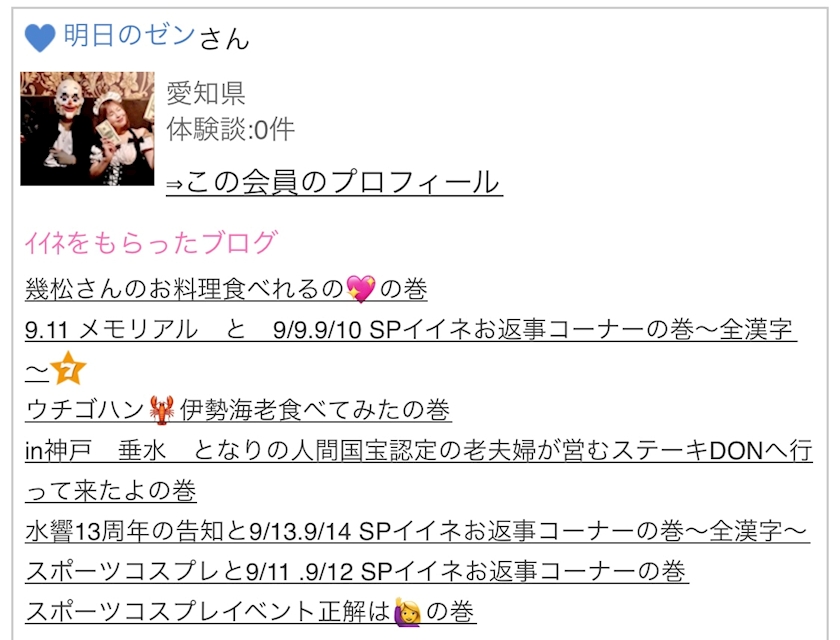The height and width of the screenshot is (640, 840).
Task: Click the member profile photo thumbnail
Action: click(x=87, y=129)
